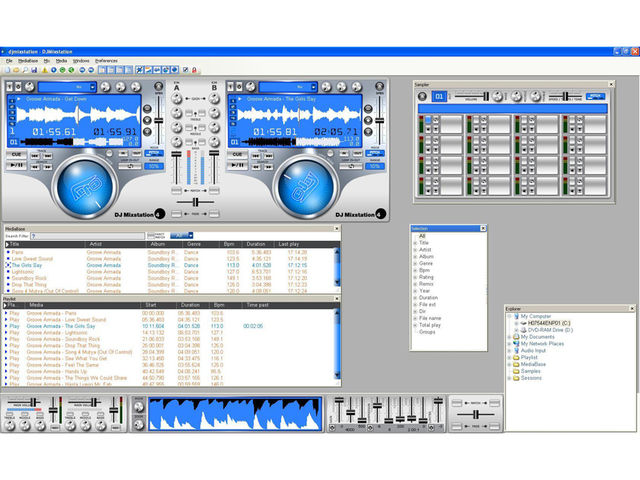Toggle first sampler slot select checkbox
This screenshot has height=480, width=640.
pos(428,120)
